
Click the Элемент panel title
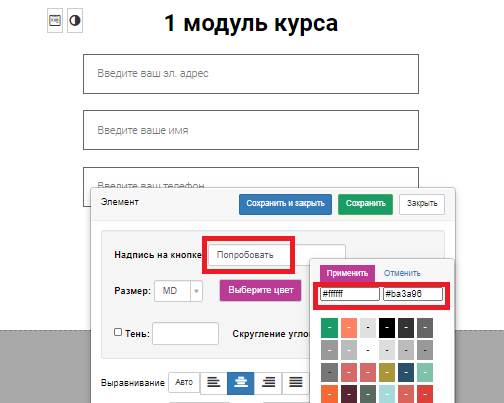click(x=119, y=202)
